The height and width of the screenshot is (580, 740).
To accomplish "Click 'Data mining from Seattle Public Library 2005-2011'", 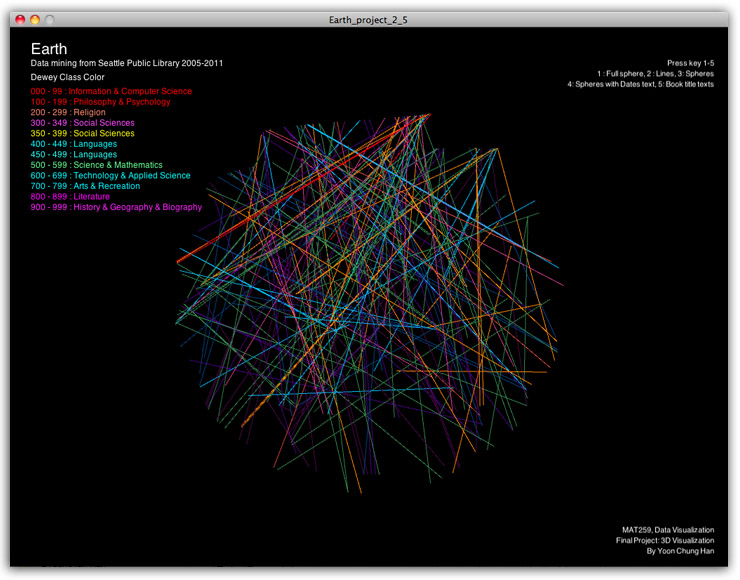I will (x=127, y=63).
